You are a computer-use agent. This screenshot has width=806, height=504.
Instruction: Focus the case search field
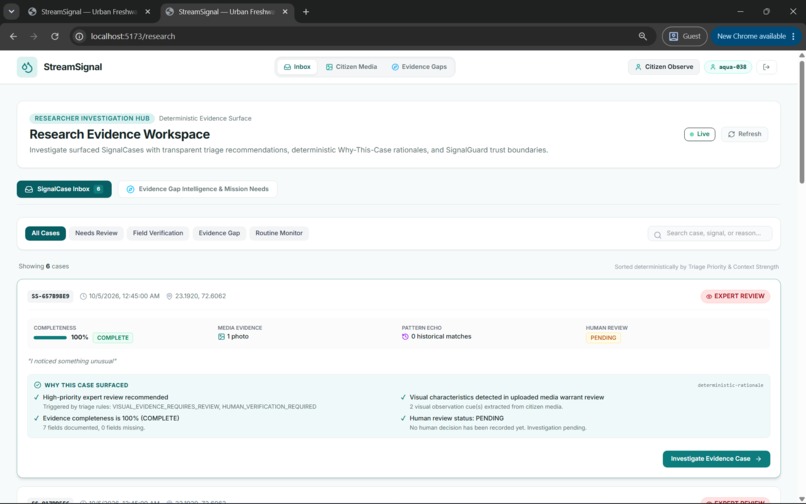710,233
